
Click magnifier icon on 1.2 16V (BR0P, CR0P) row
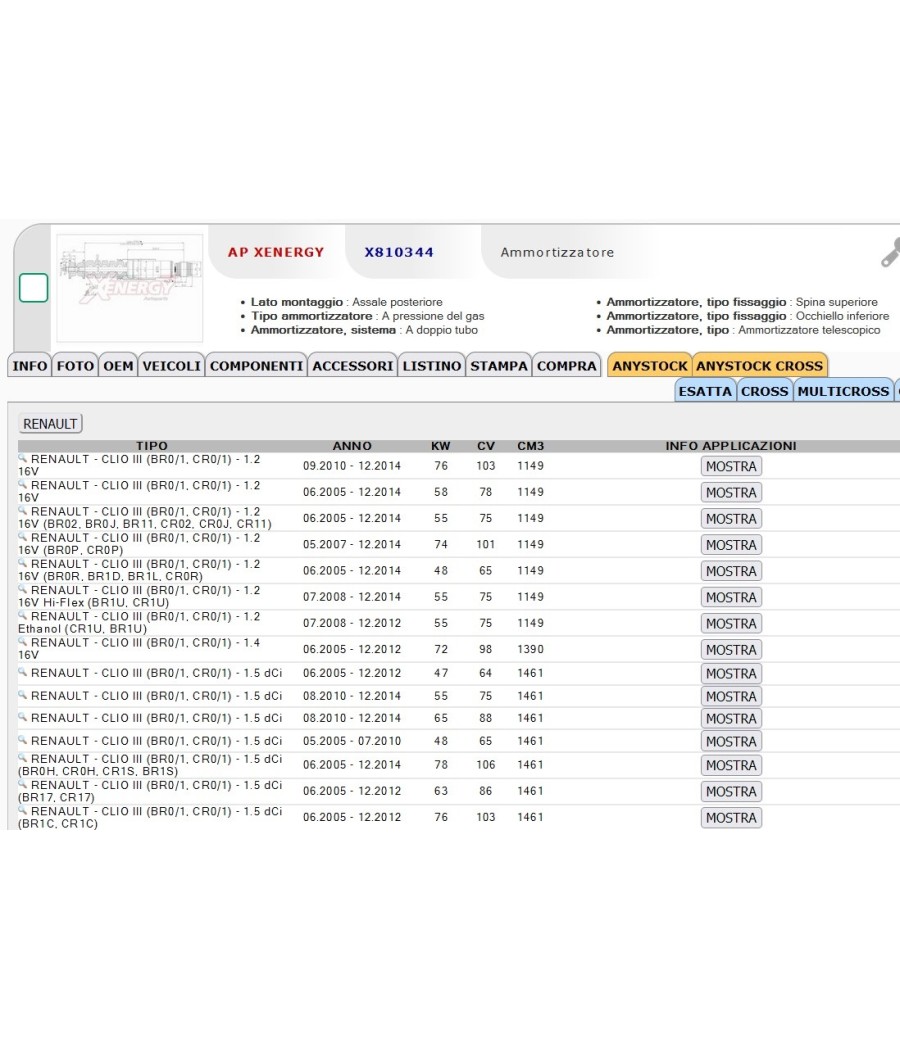[22, 537]
